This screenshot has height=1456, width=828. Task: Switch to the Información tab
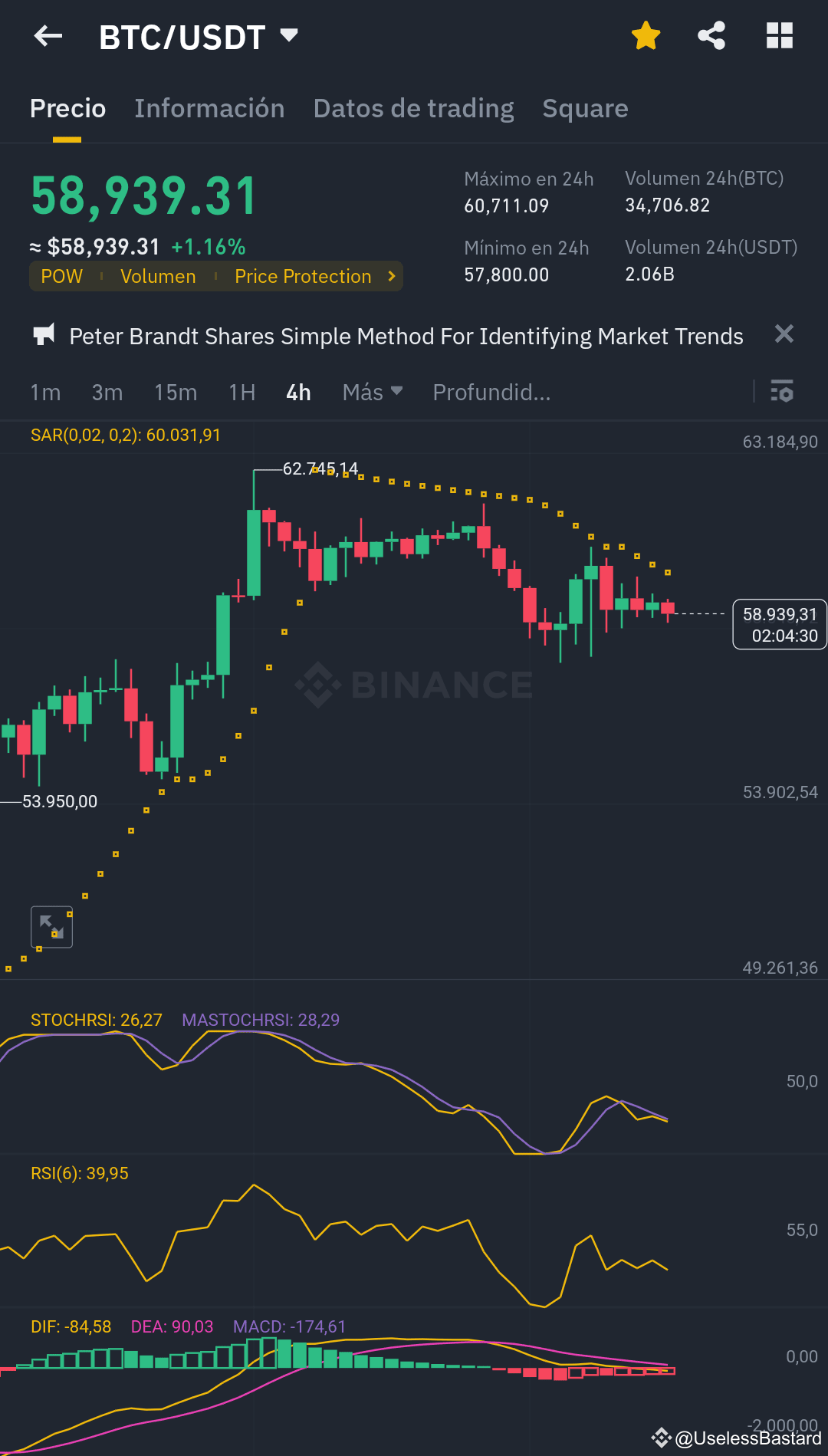click(209, 108)
